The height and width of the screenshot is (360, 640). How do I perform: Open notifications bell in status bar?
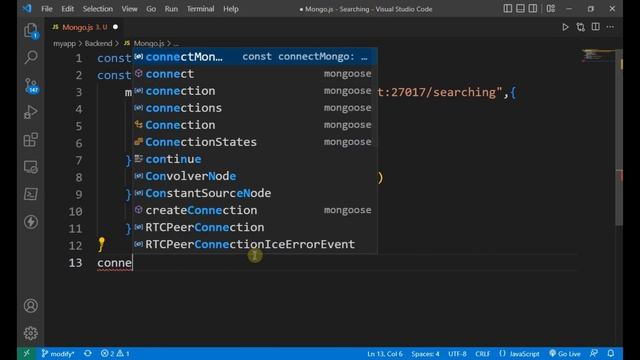coord(611,353)
